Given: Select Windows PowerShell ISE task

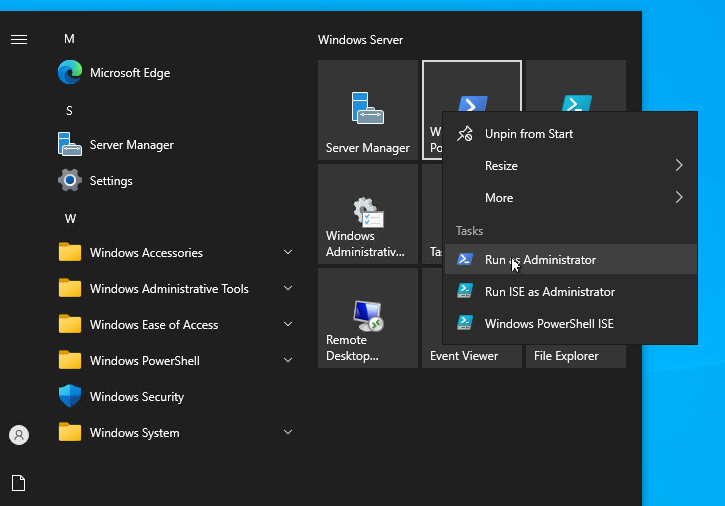Looking at the screenshot, I should point(571,323).
